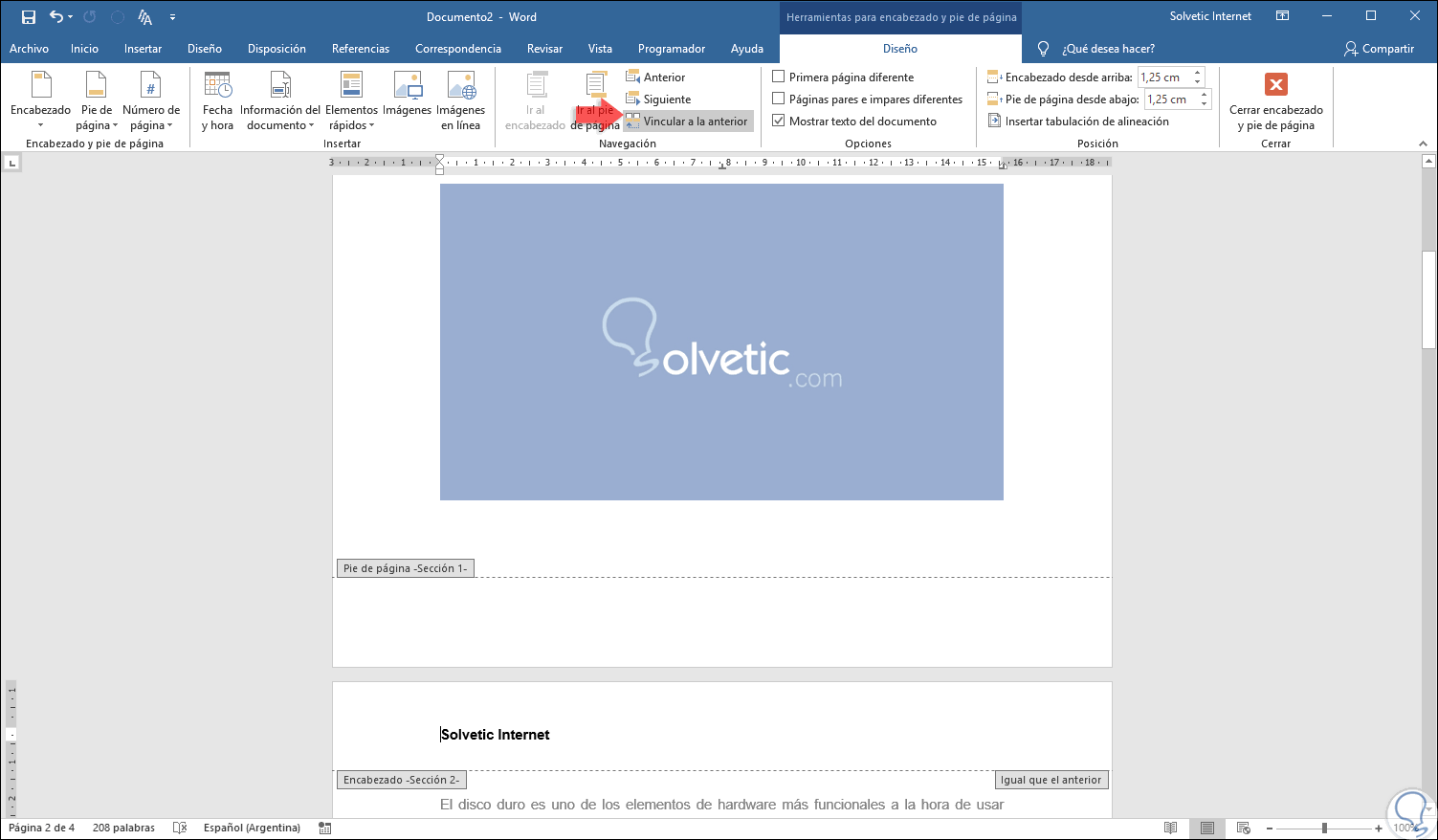Viewport: 1438px width, 840px height.
Task: Go to footer with Ir al pie de página
Action: click(x=595, y=101)
